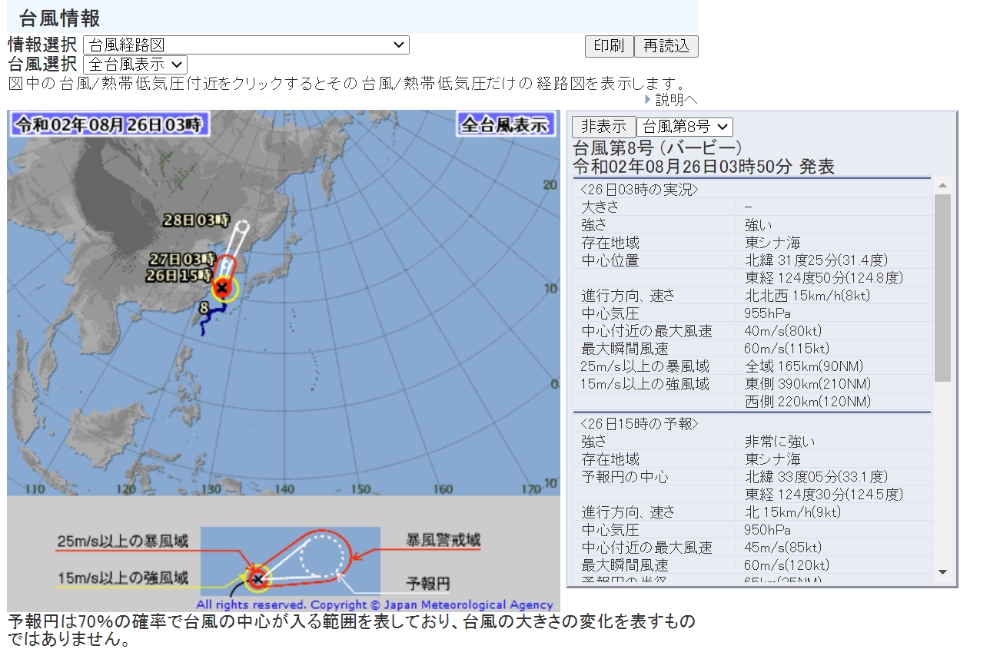Click the 大きさ row label
Screen dimensions: 1000x649
pos(599,207)
